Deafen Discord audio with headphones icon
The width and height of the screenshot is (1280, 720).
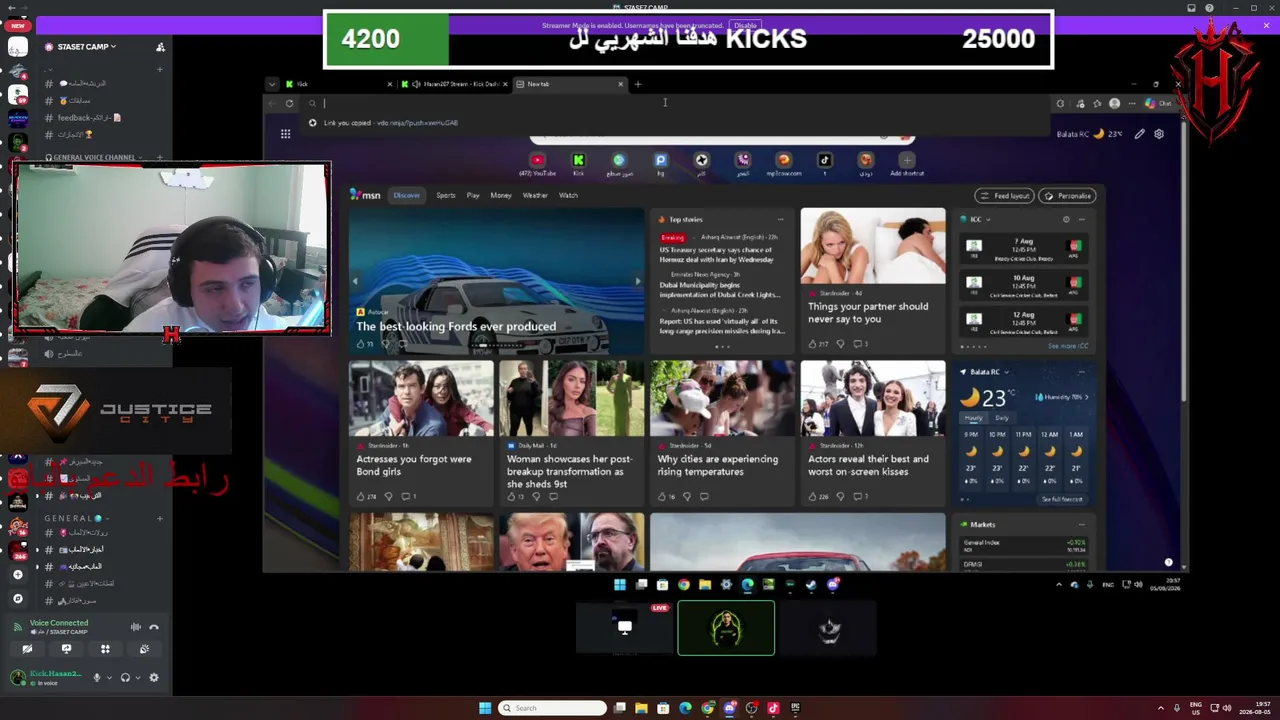[125, 678]
